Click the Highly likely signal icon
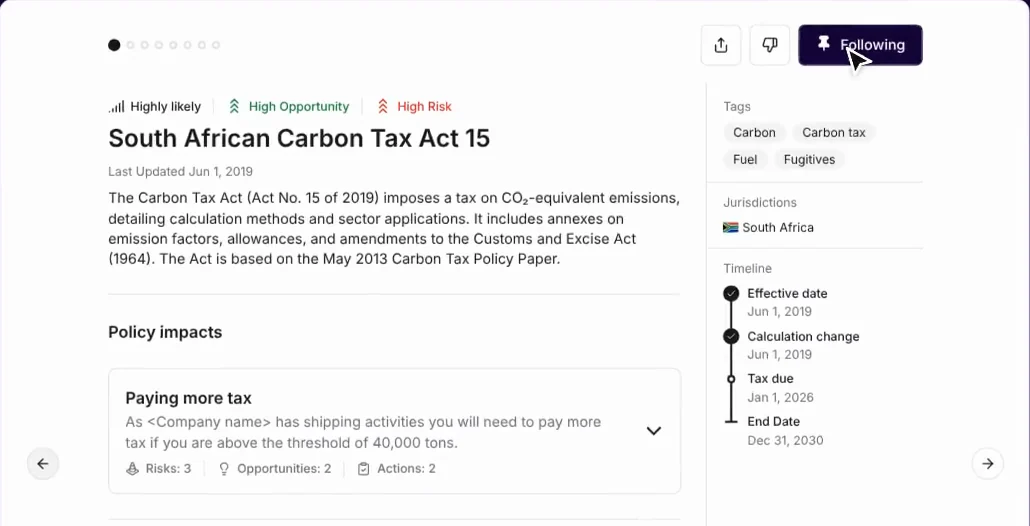Viewport: 1030px width, 526px height. pos(116,106)
